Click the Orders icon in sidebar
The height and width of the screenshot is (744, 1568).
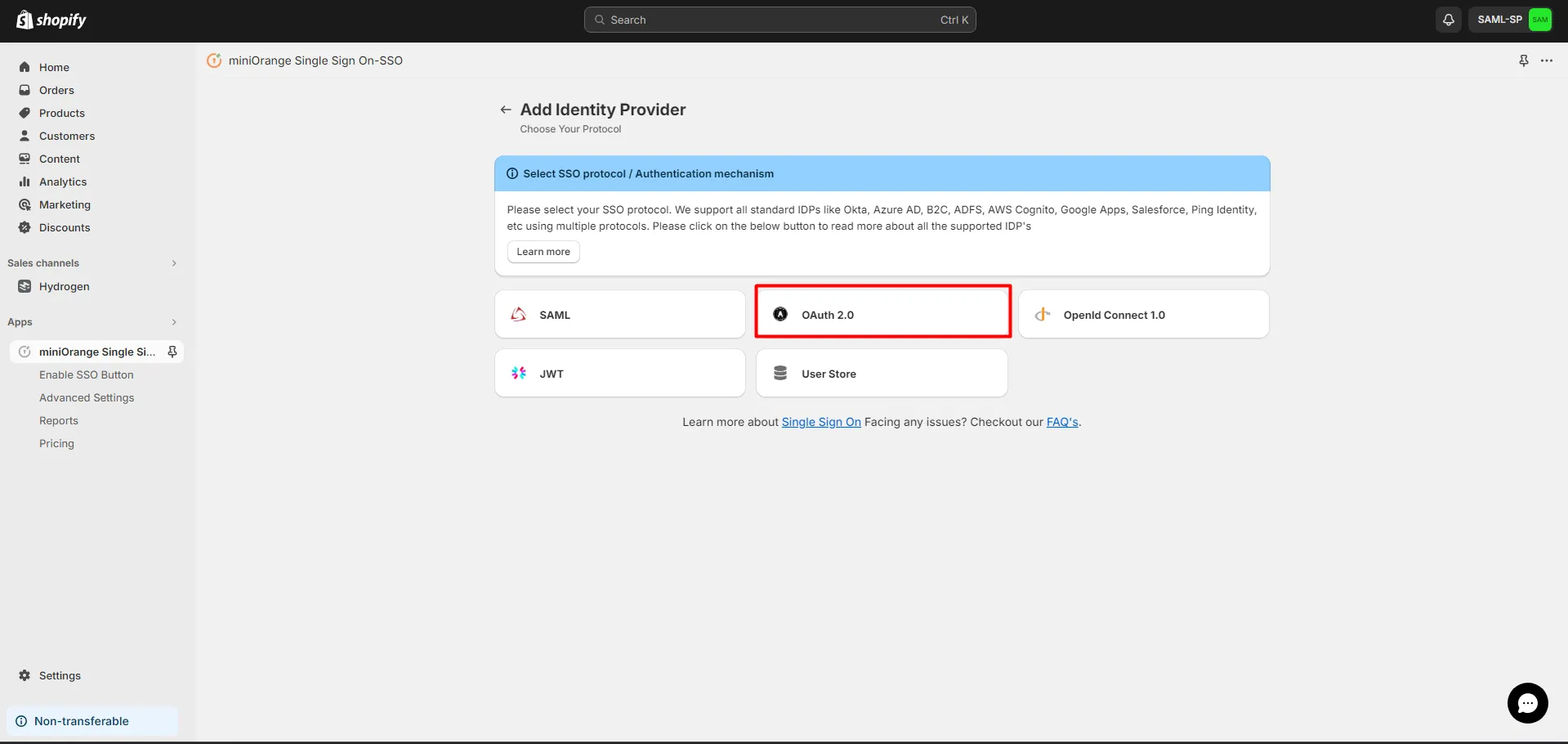tap(25, 90)
